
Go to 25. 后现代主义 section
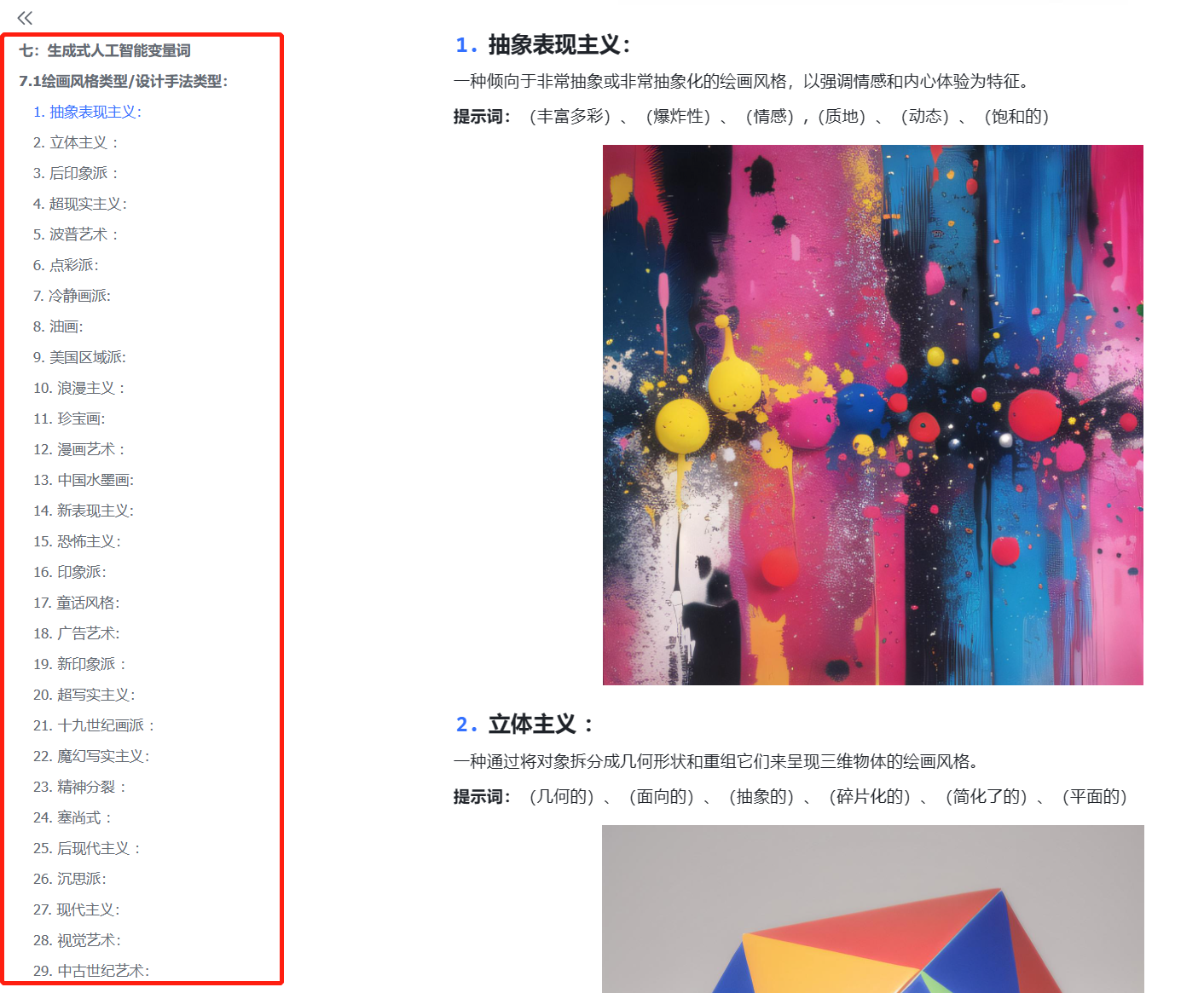tap(87, 849)
